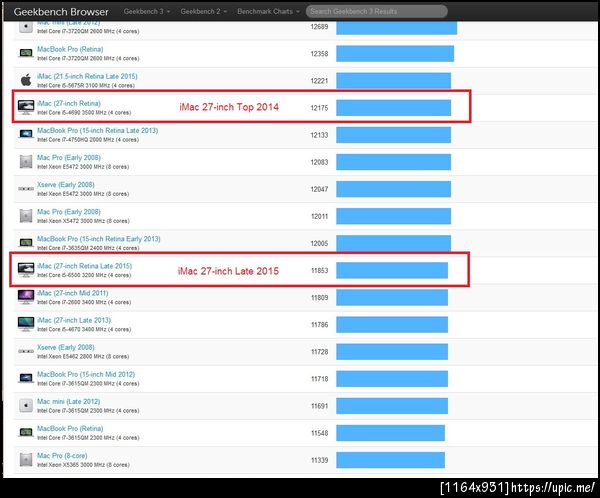Click the score value 12221
Image resolution: width=600 pixels, height=498 pixels.
(319, 81)
